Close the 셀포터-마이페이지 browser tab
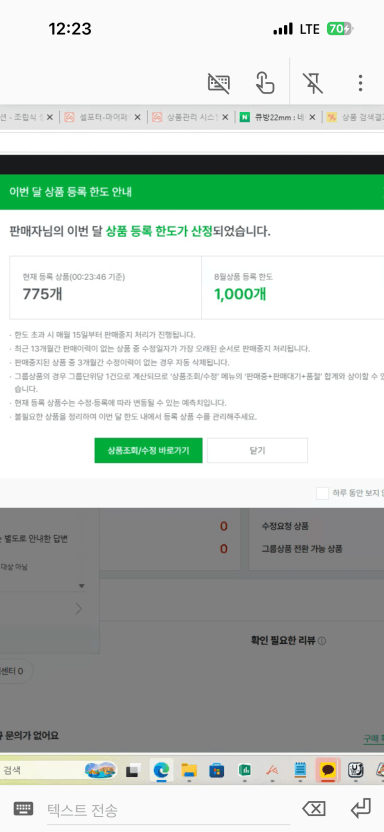The height and width of the screenshot is (832, 384). tap(137, 117)
